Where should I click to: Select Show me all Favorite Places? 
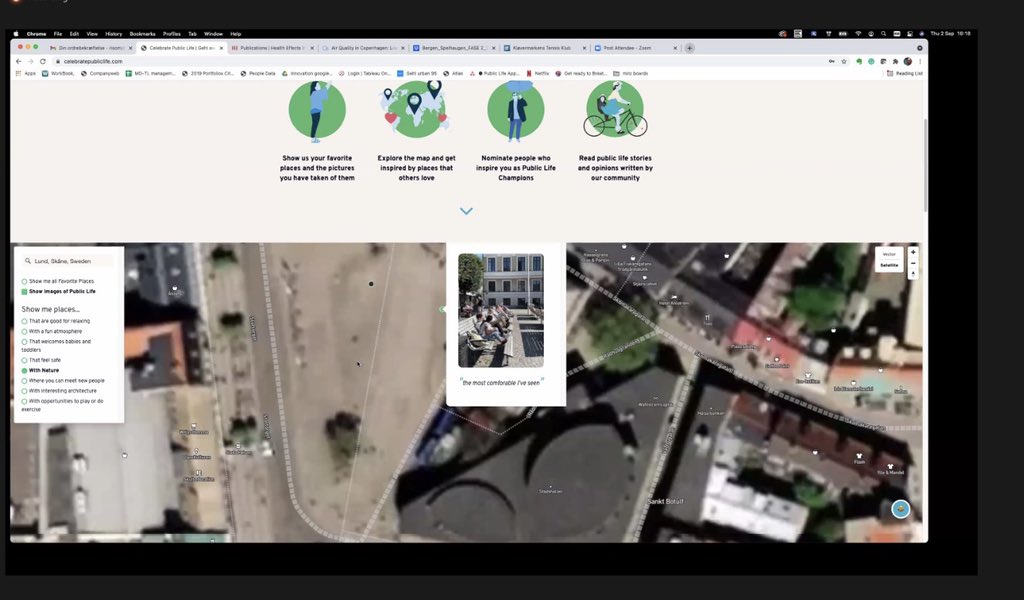[58, 281]
